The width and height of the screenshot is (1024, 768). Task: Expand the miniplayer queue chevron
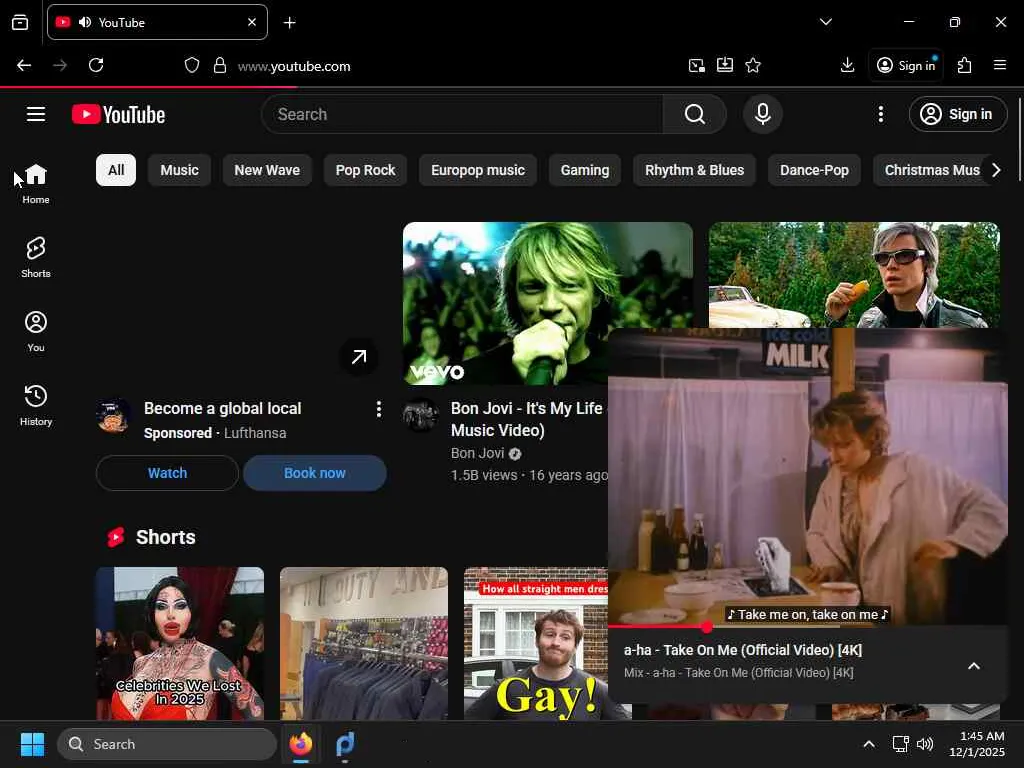pyautogui.click(x=974, y=666)
